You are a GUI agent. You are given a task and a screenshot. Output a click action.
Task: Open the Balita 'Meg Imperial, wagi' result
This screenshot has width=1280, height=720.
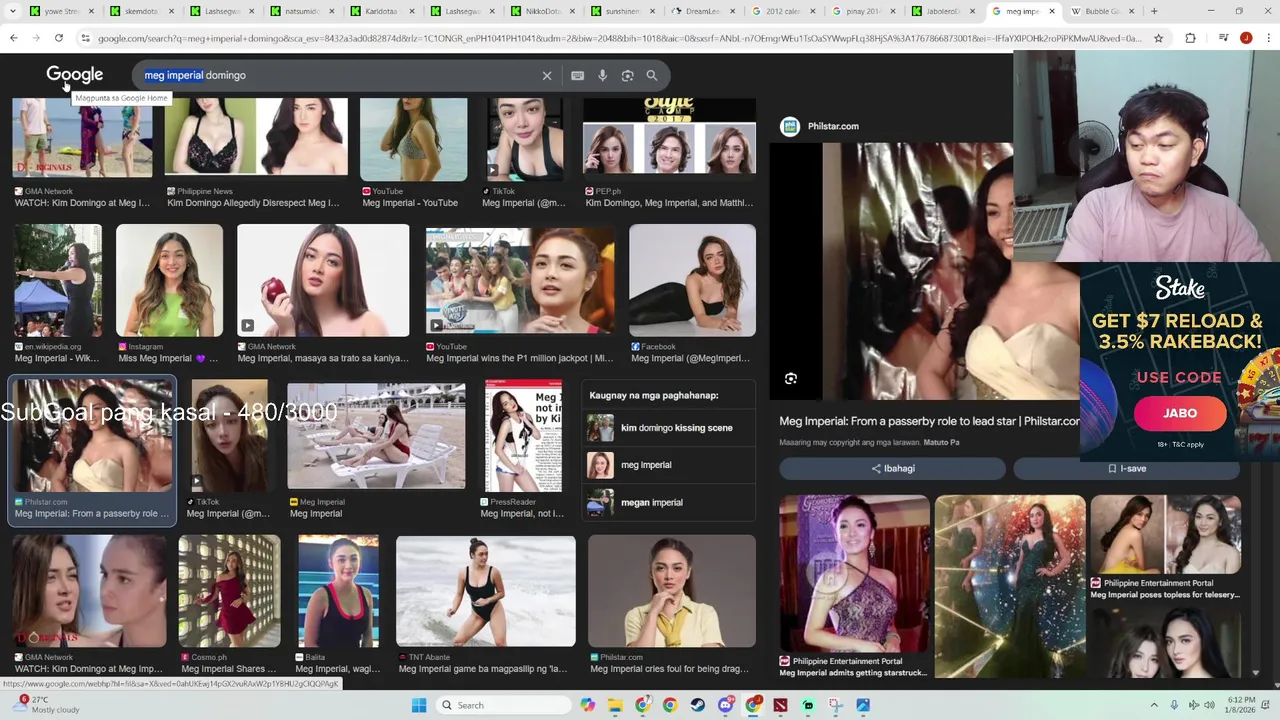[x=338, y=591]
